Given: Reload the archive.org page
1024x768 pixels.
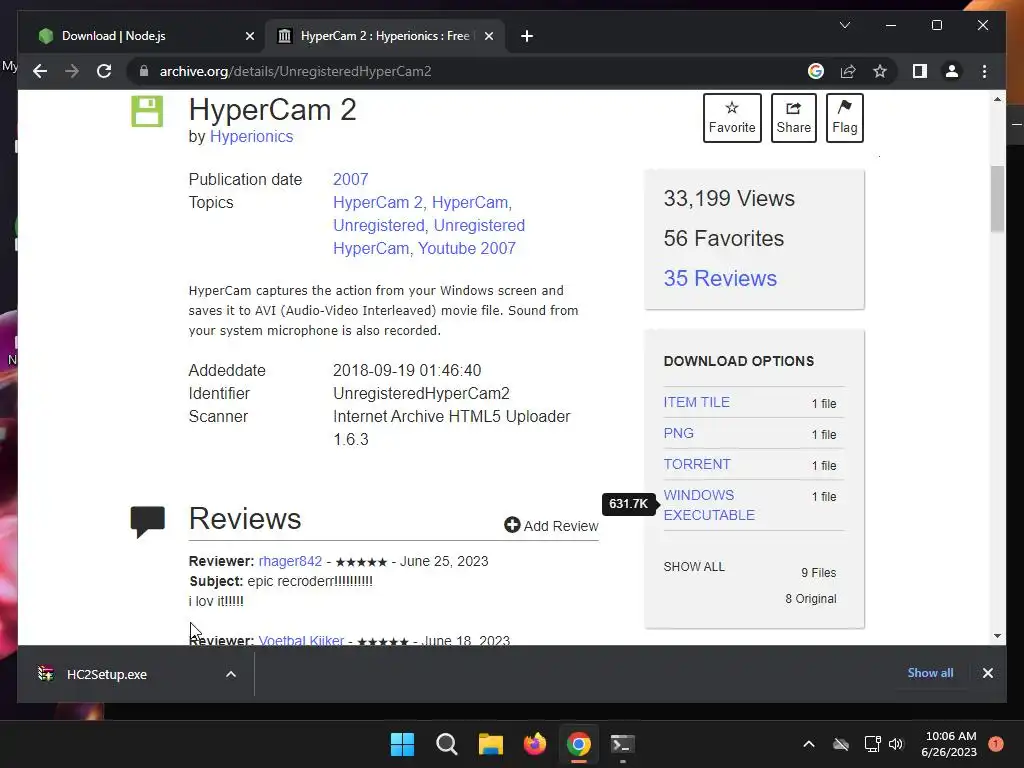Looking at the screenshot, I should (x=104, y=71).
